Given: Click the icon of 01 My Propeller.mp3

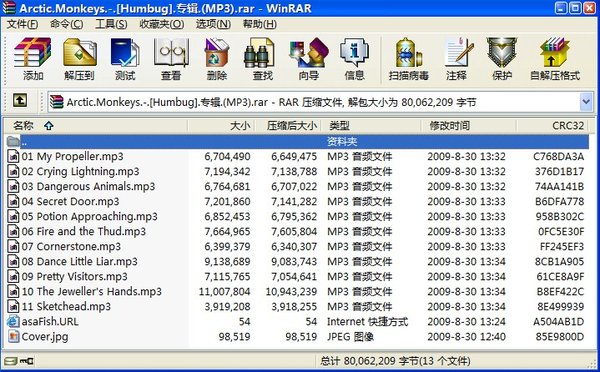Looking at the screenshot, I should tap(13, 157).
